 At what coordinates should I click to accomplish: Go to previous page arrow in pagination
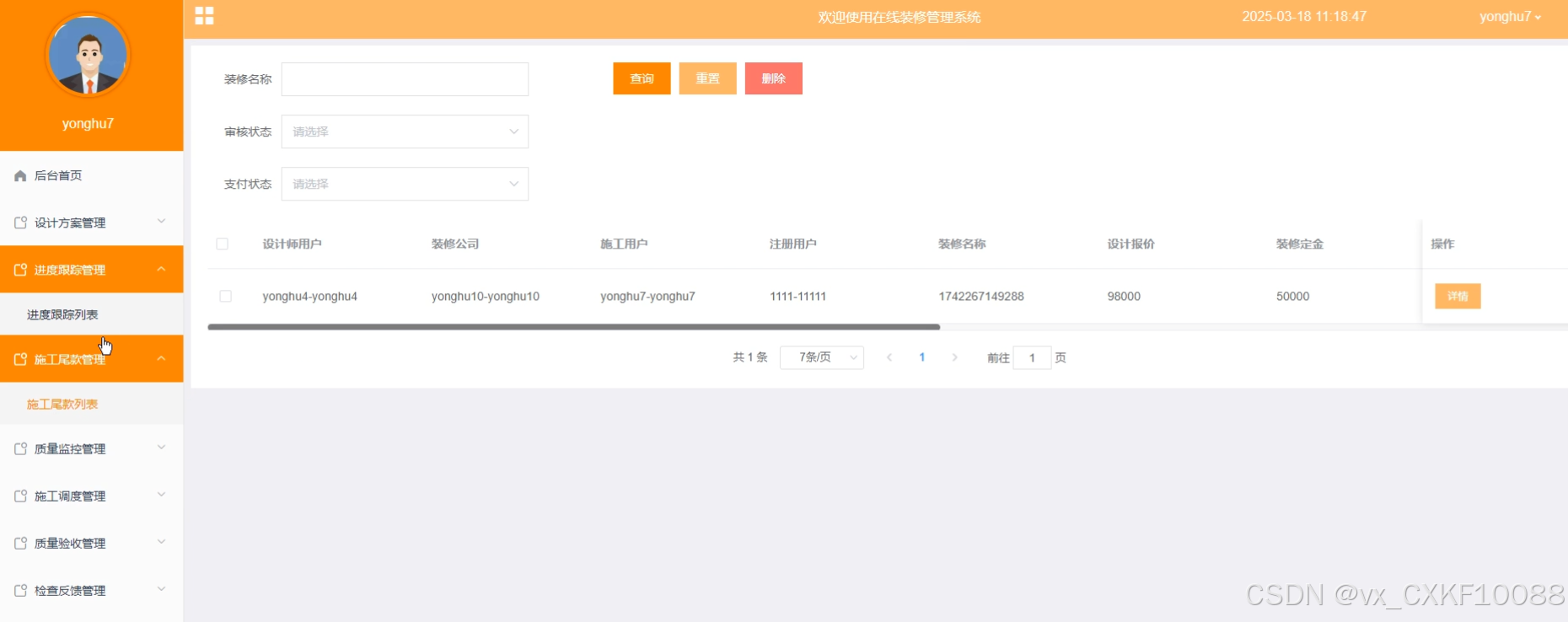pyautogui.click(x=889, y=357)
